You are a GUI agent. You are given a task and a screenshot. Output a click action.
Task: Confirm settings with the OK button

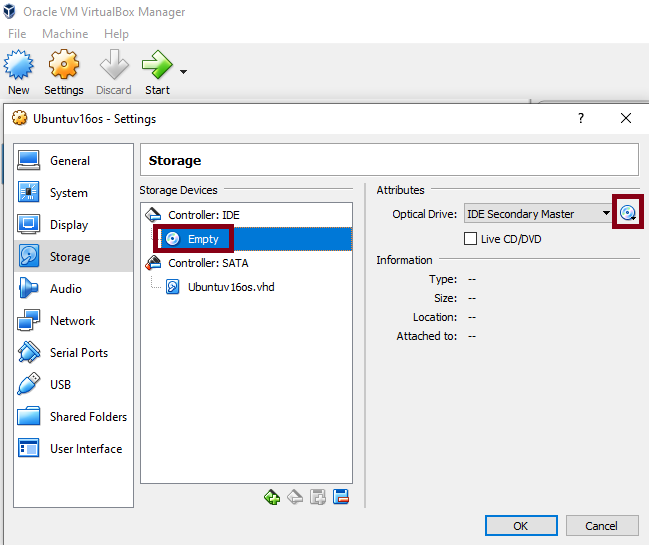[521, 526]
